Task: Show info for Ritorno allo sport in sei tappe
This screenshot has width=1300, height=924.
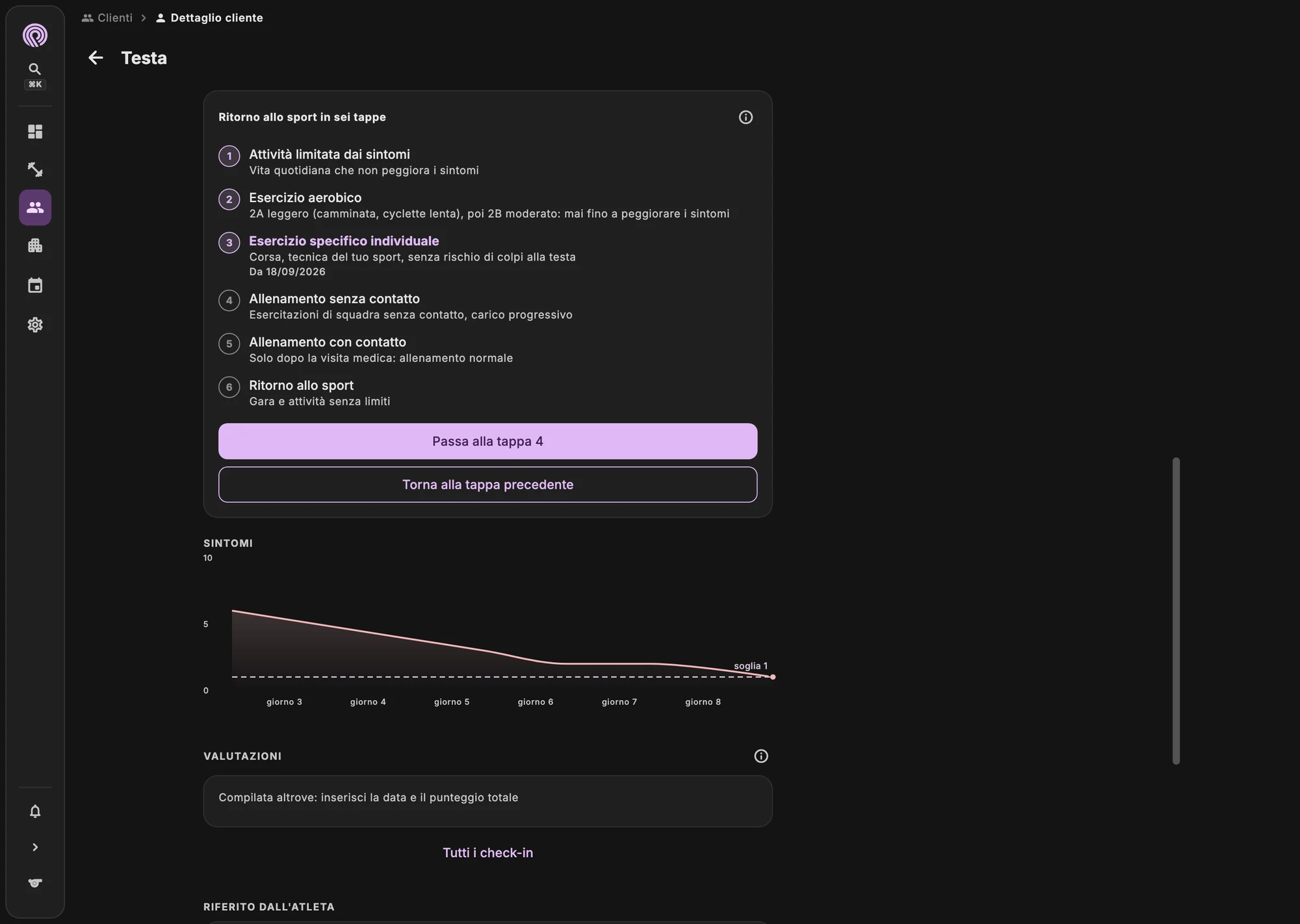Action: [x=746, y=117]
